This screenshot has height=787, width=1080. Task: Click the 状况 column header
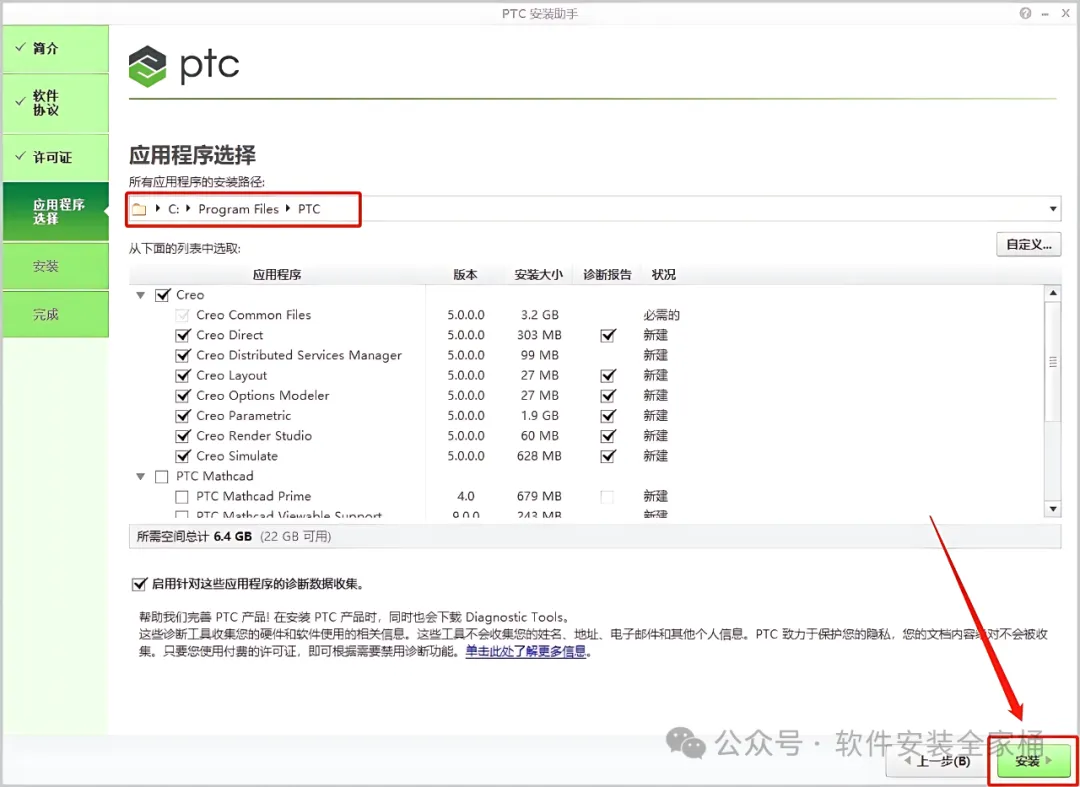664,275
